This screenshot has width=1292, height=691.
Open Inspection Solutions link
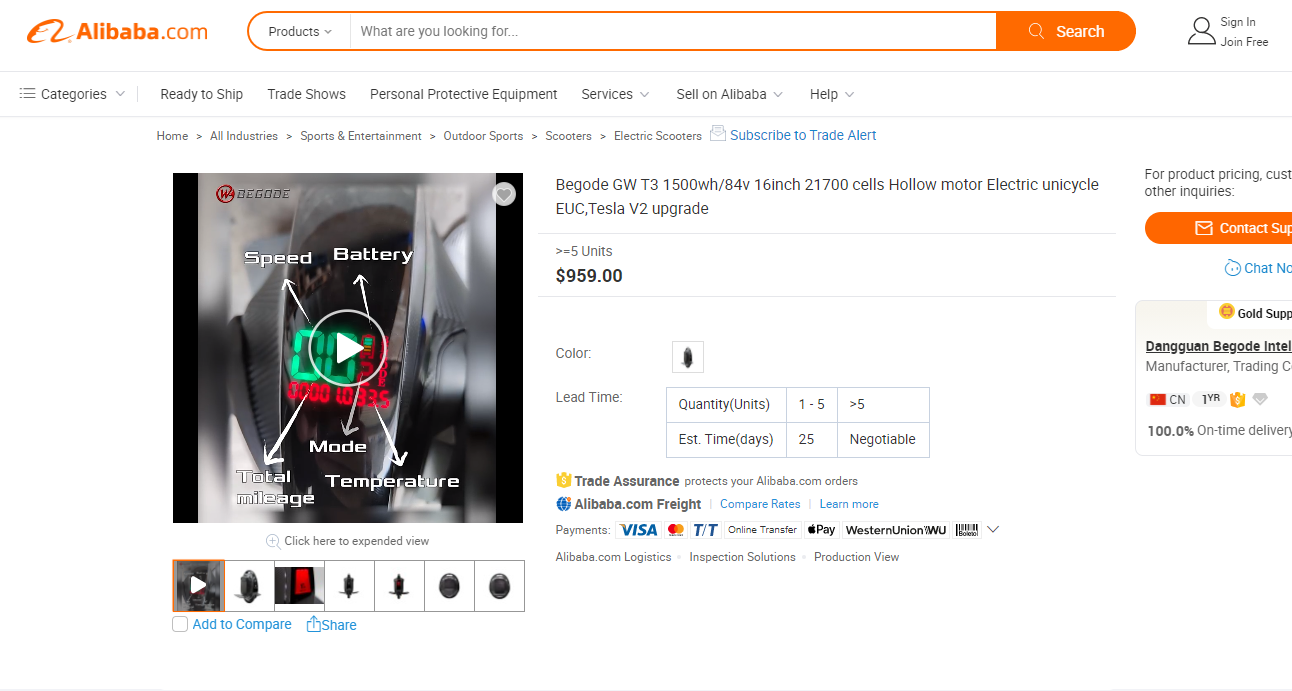[742, 557]
